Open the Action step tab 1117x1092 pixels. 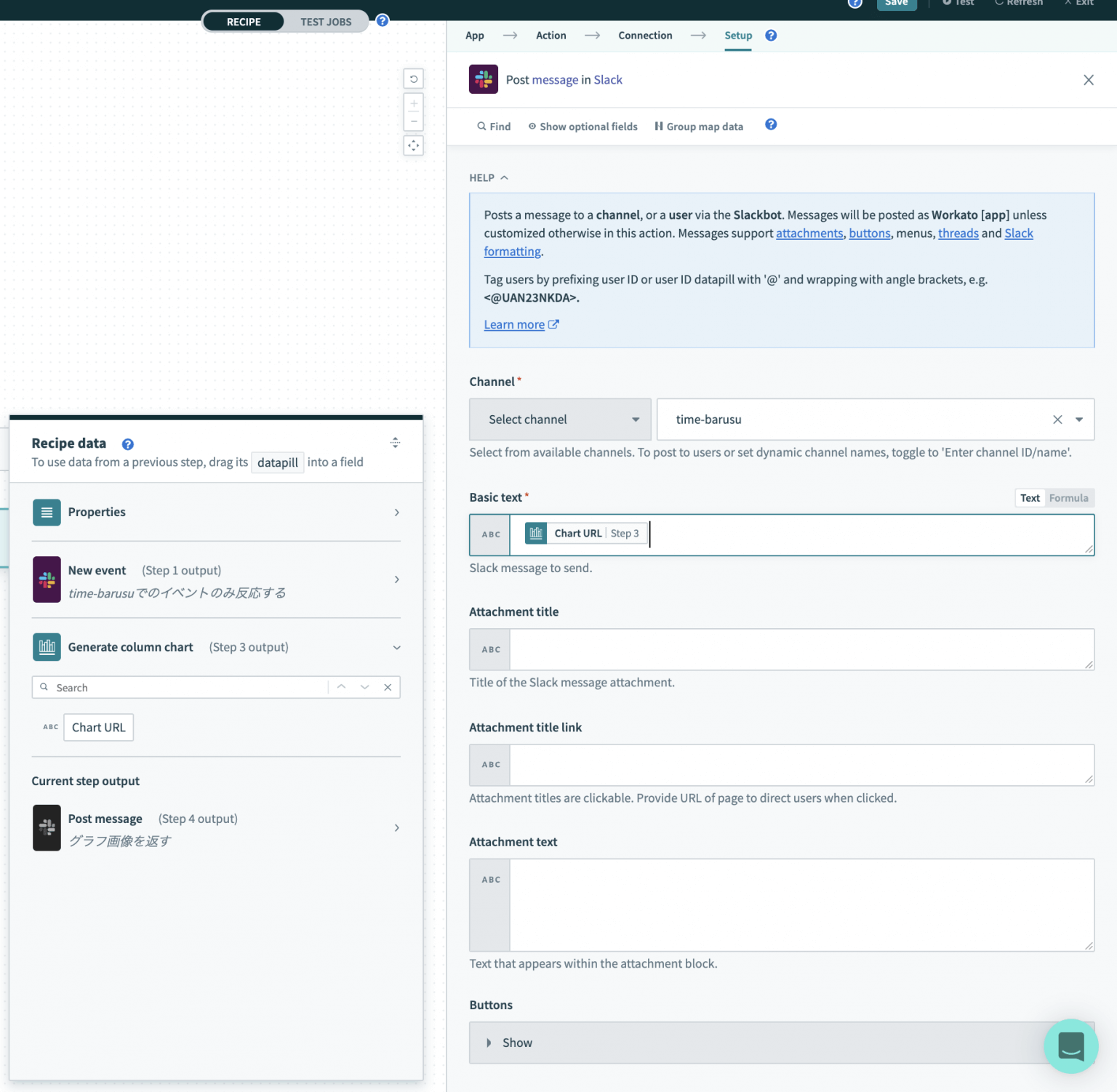pos(551,35)
